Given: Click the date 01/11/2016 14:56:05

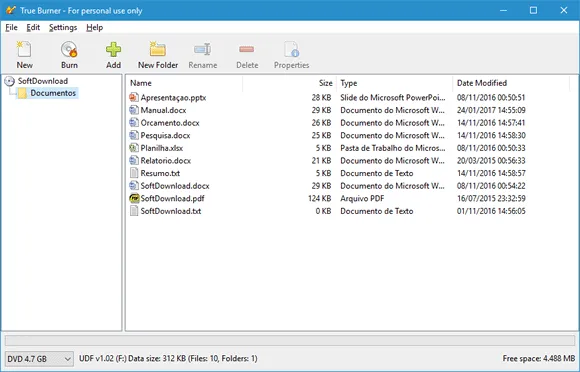Looking at the screenshot, I should coord(491,211).
